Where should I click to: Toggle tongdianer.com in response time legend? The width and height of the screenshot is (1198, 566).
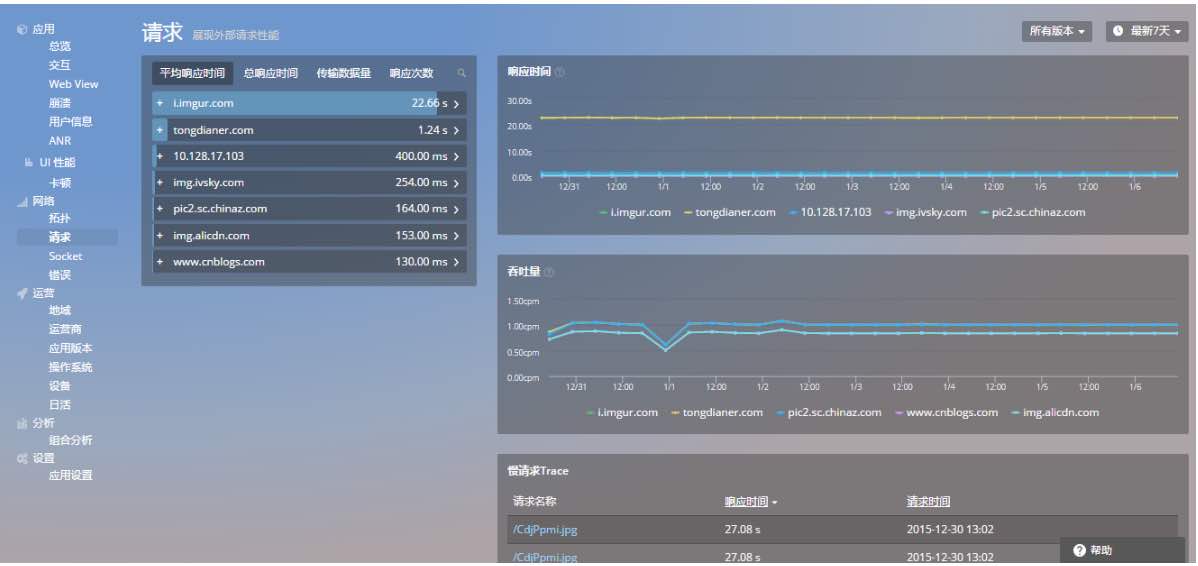click(730, 212)
